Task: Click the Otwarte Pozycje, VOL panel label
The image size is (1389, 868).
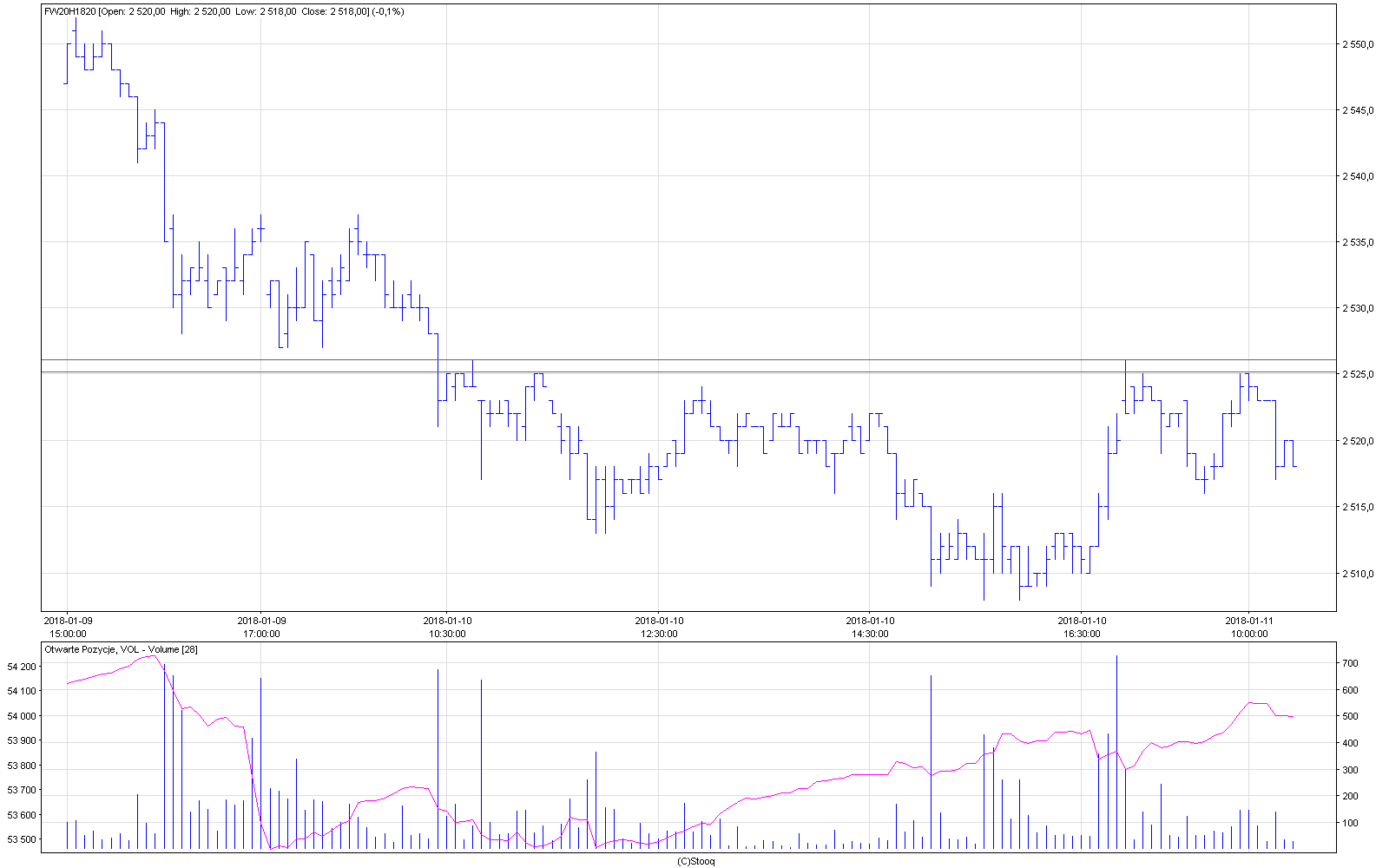Action: 121,649
